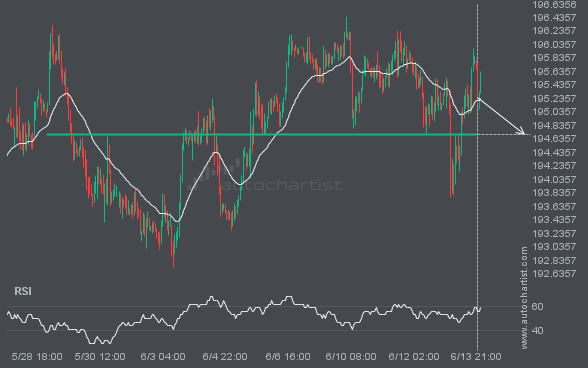Click the 193.8357 price label
The width and height of the screenshot is (588, 368).
554,193
